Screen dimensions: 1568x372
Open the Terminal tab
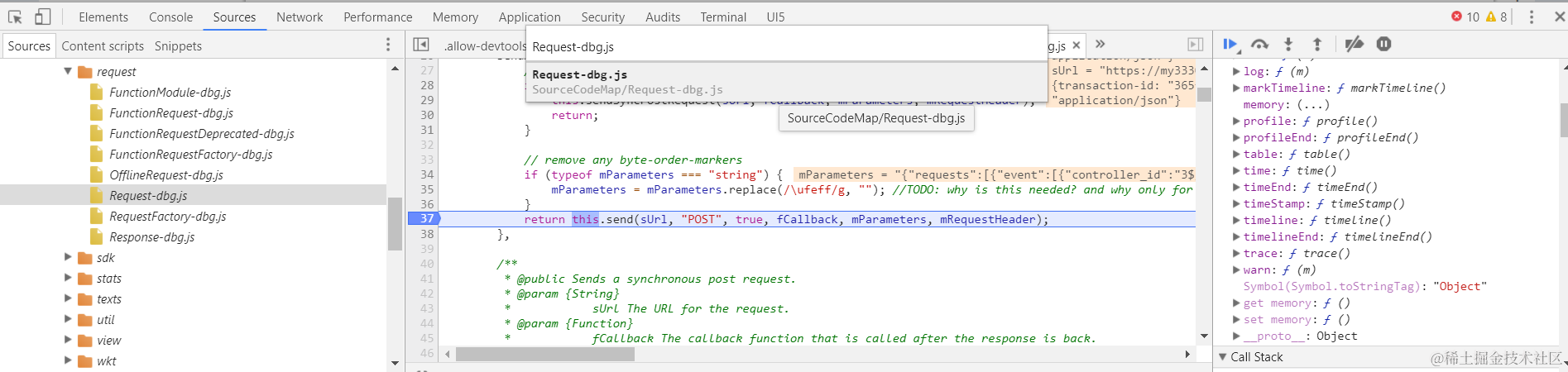pyautogui.click(x=723, y=17)
